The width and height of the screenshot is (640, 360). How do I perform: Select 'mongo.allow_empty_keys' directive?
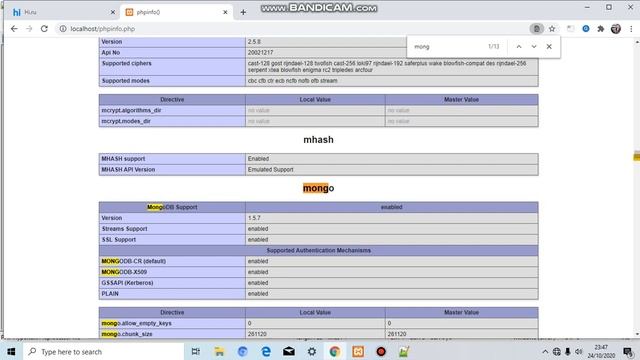coord(136,323)
